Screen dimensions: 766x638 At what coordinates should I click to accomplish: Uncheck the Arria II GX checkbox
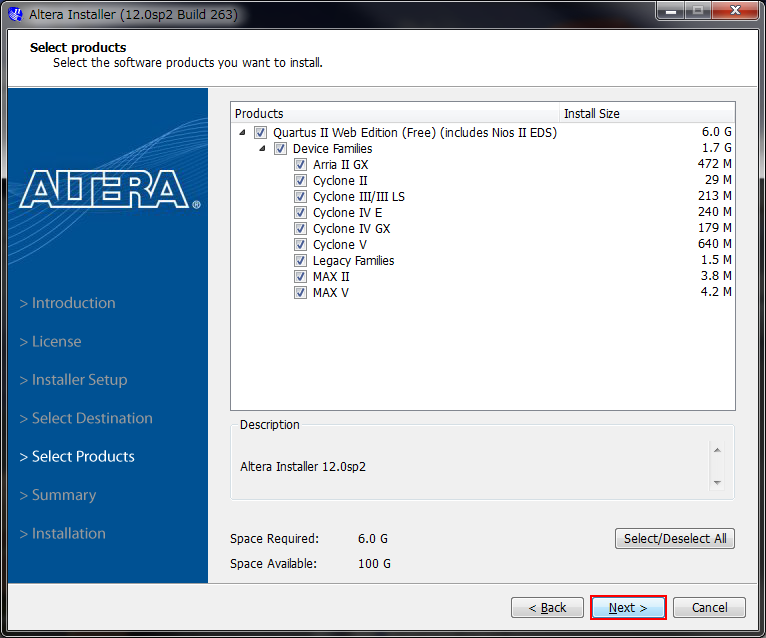coord(300,165)
